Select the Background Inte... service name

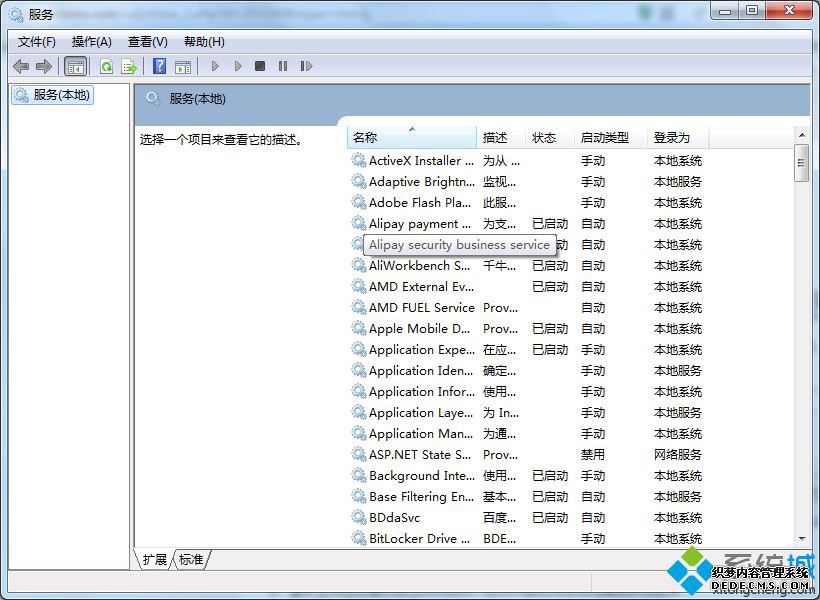422,476
